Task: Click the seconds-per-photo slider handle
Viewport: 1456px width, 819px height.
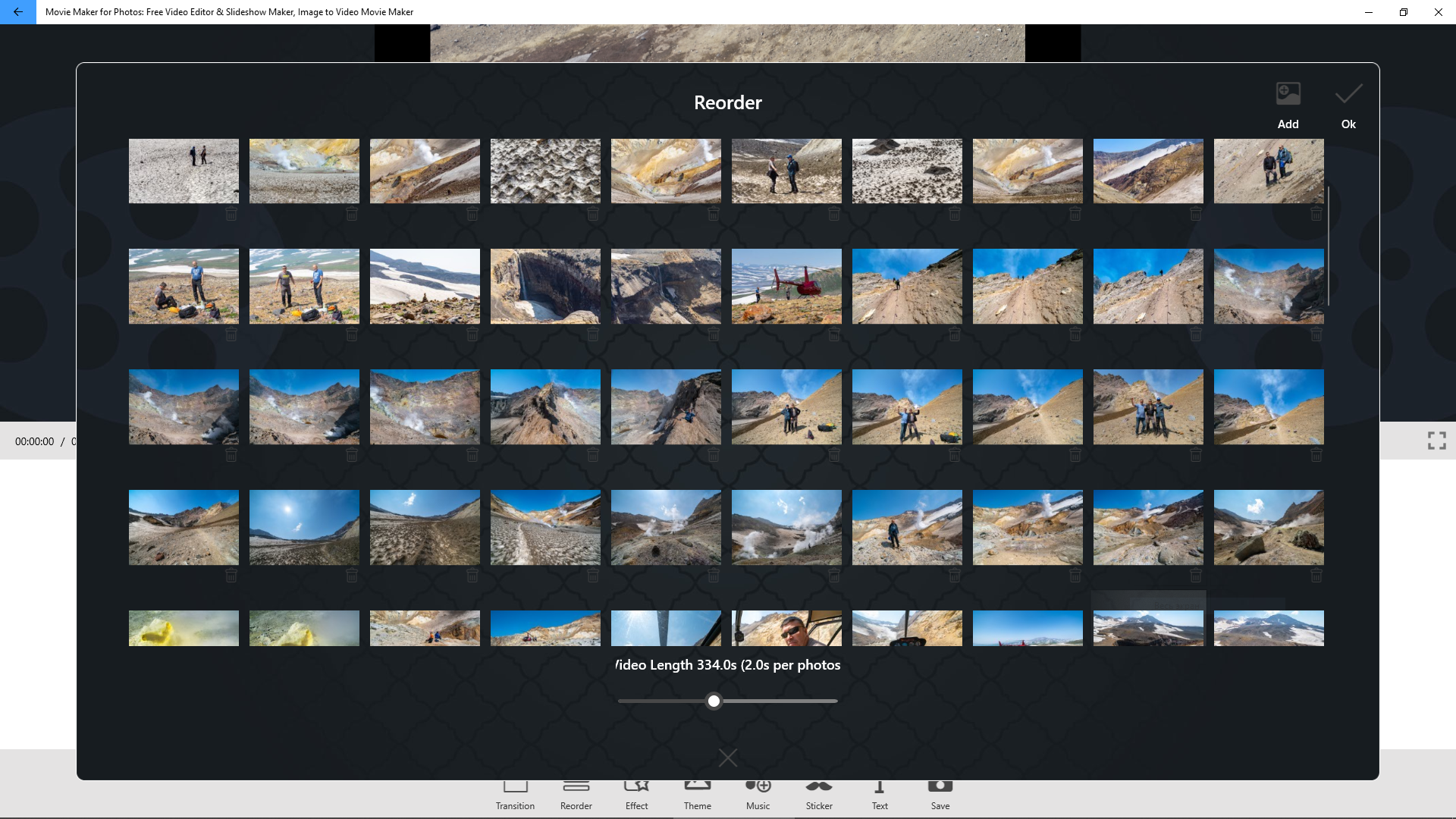Action: (714, 701)
